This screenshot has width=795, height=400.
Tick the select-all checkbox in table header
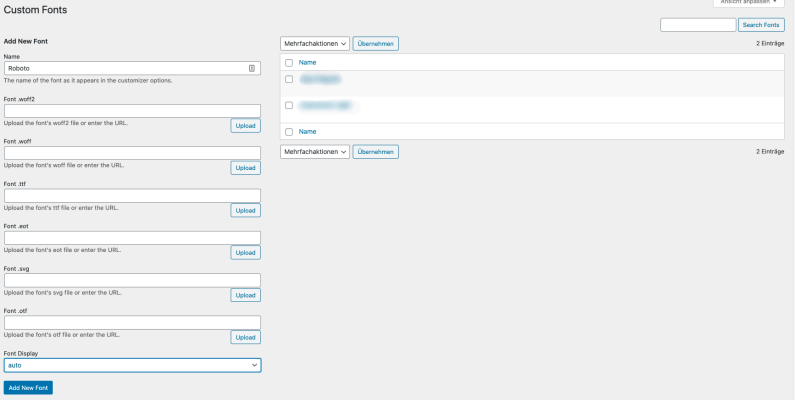tap(289, 62)
